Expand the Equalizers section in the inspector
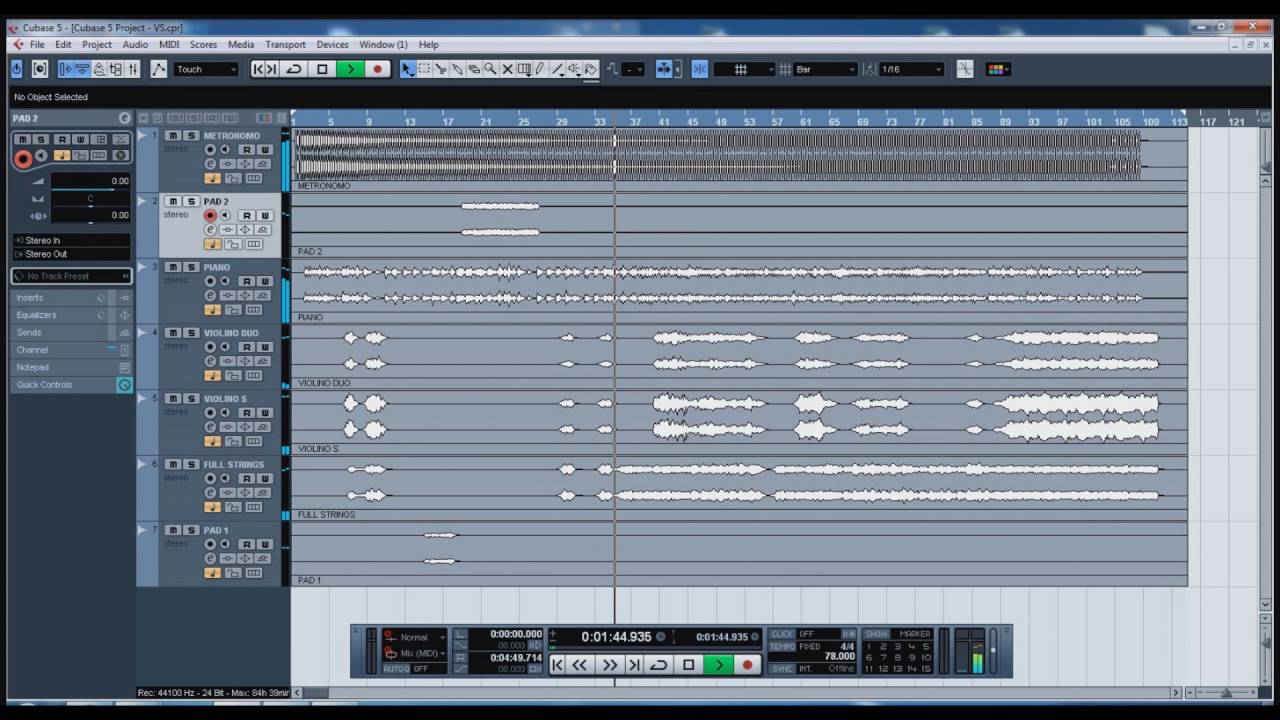Screen dimensions: 1280x720 [71, 315]
